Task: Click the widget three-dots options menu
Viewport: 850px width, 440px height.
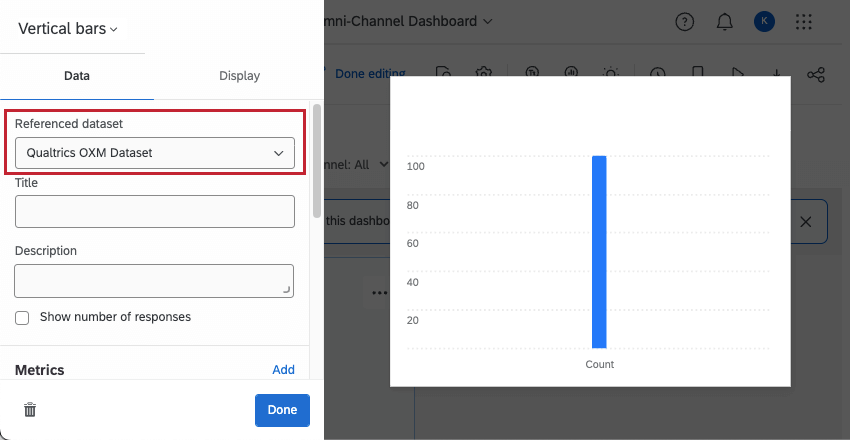Action: pos(379,293)
